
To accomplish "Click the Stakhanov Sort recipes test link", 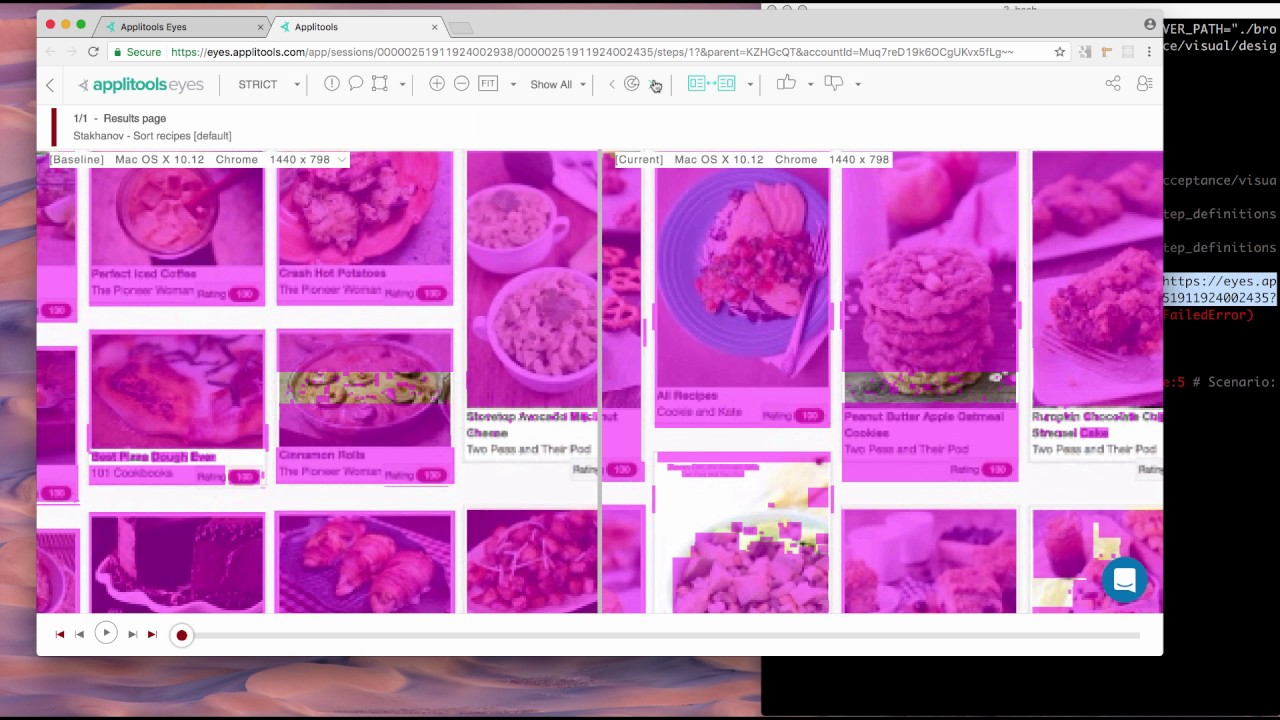I will [152, 135].
